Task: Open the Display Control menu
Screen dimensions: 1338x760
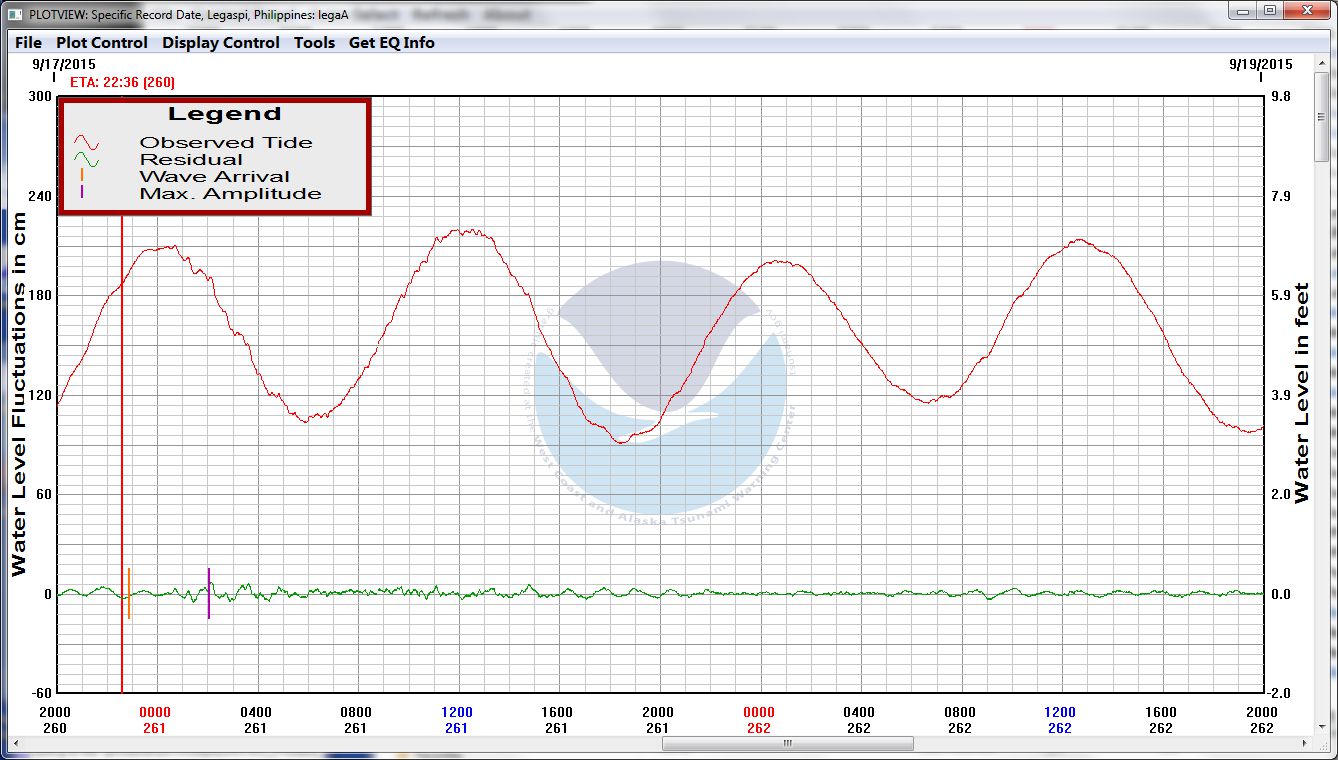Action: pyautogui.click(x=221, y=42)
